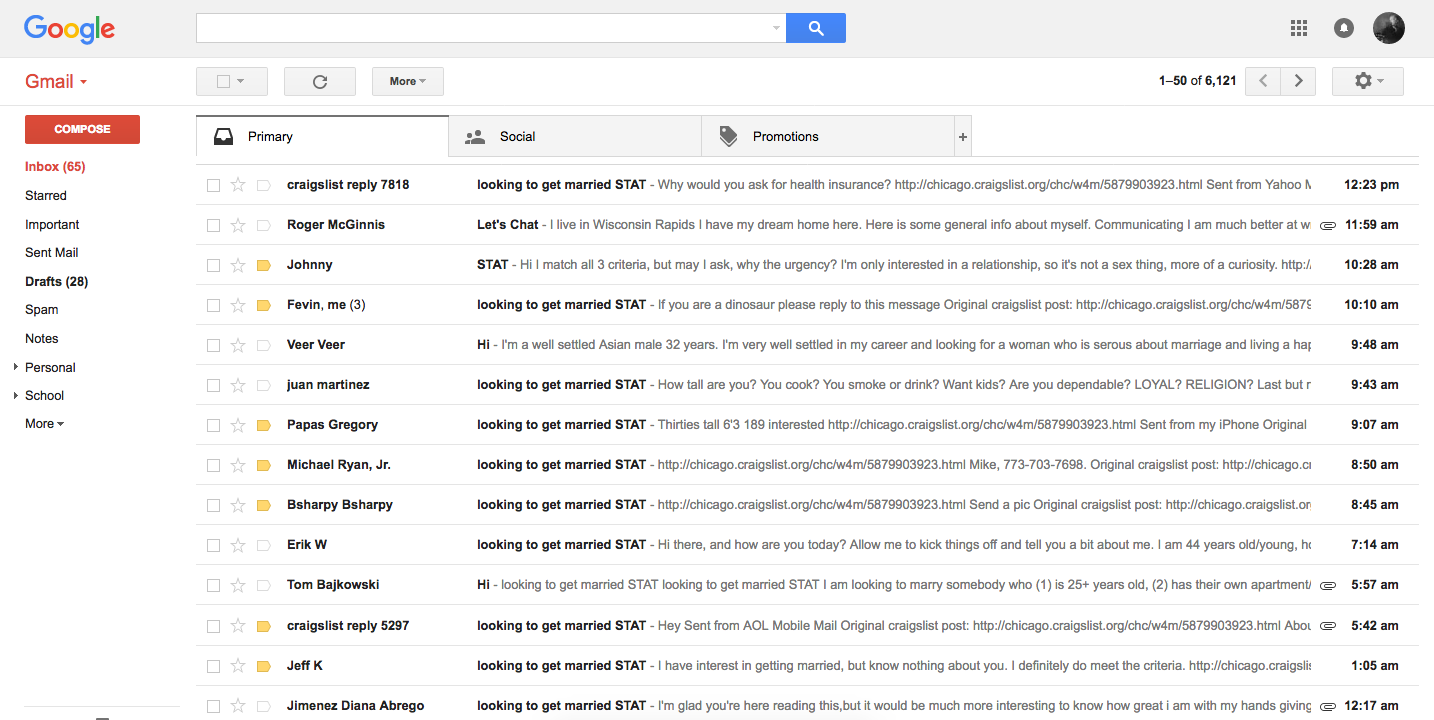The image size is (1434, 720).
Task: Star the email from Johnny
Action: tap(238, 265)
